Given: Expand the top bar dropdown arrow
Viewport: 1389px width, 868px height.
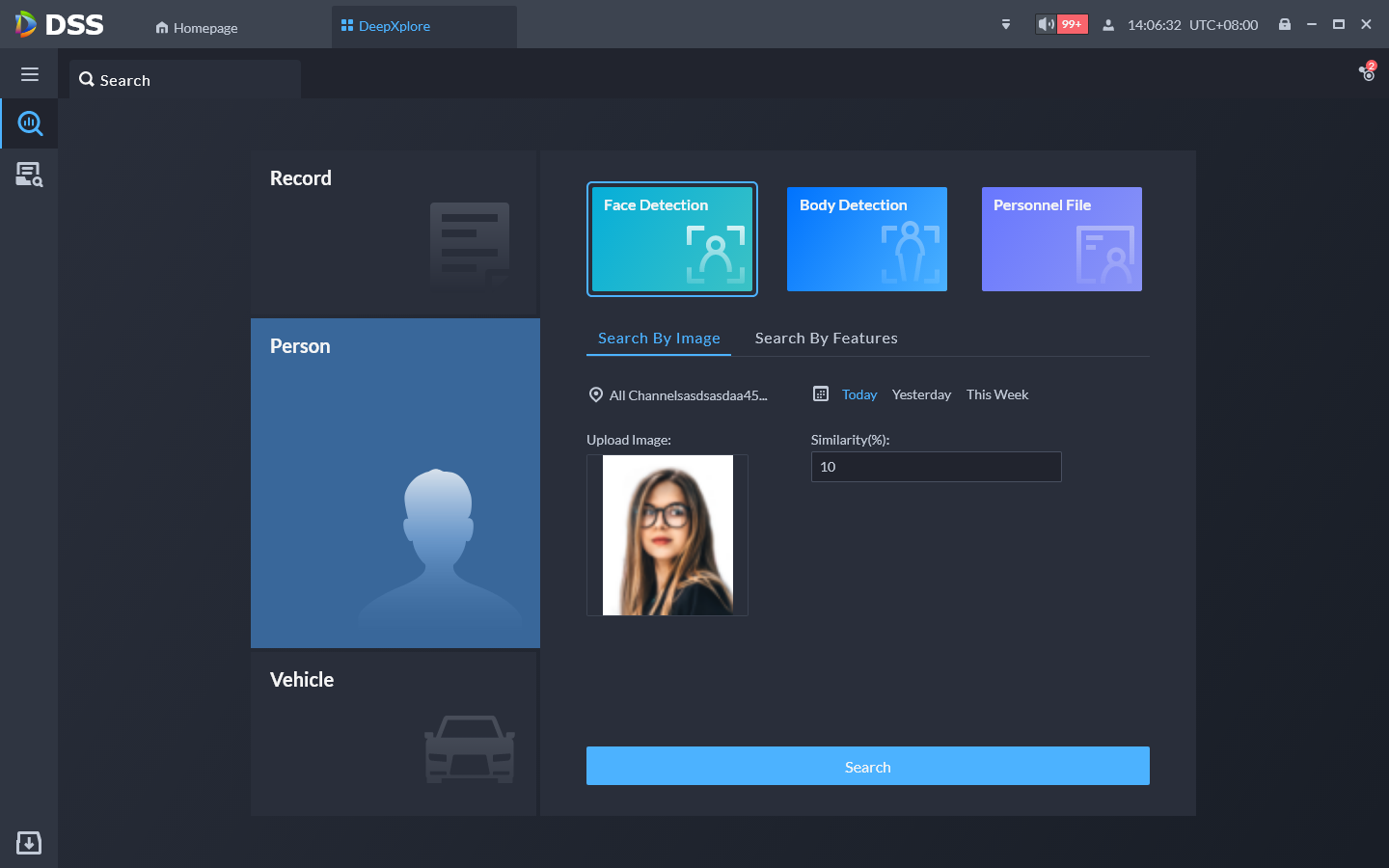Looking at the screenshot, I should click(1006, 25).
